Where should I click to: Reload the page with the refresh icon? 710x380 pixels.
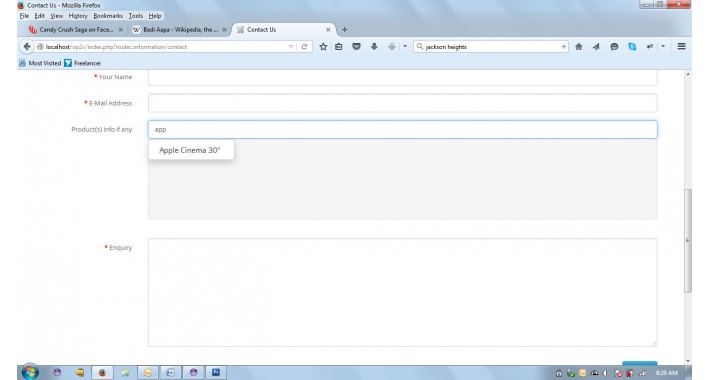tap(304, 47)
